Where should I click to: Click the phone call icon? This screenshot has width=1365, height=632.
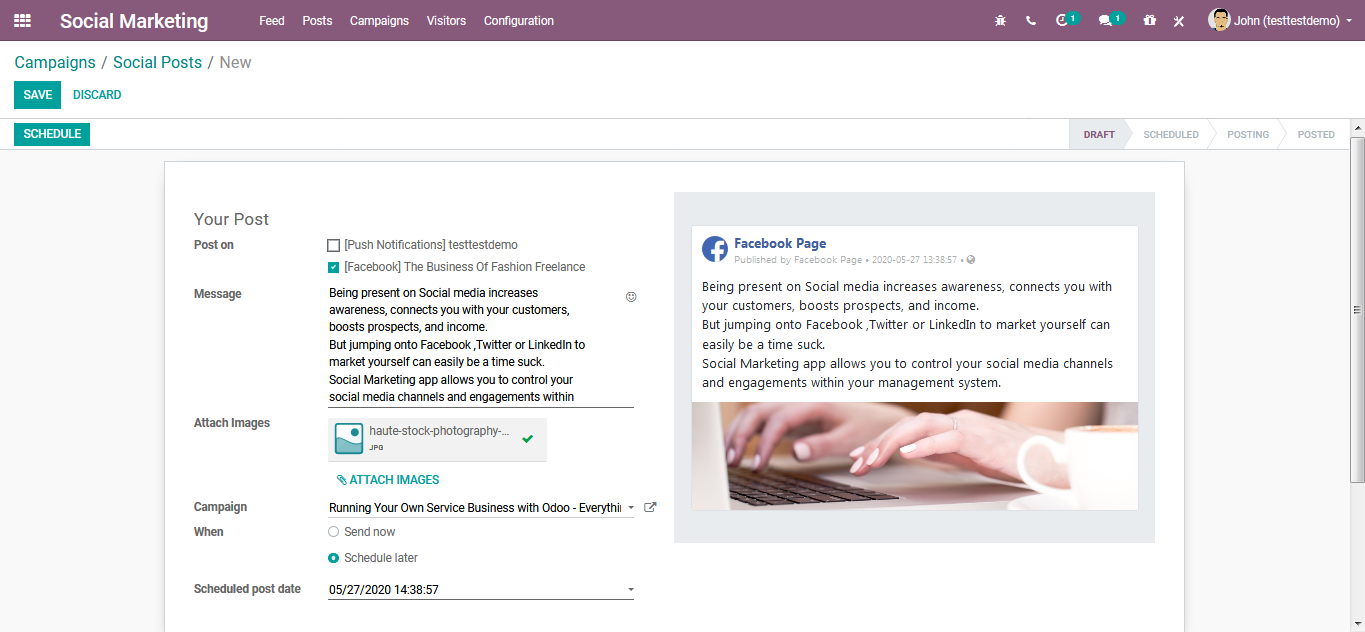tap(1031, 20)
